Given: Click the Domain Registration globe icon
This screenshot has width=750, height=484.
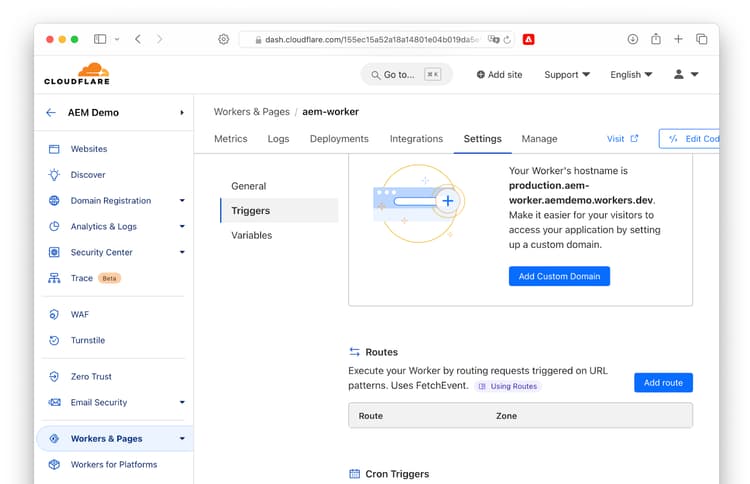Looking at the screenshot, I should click(54, 201).
